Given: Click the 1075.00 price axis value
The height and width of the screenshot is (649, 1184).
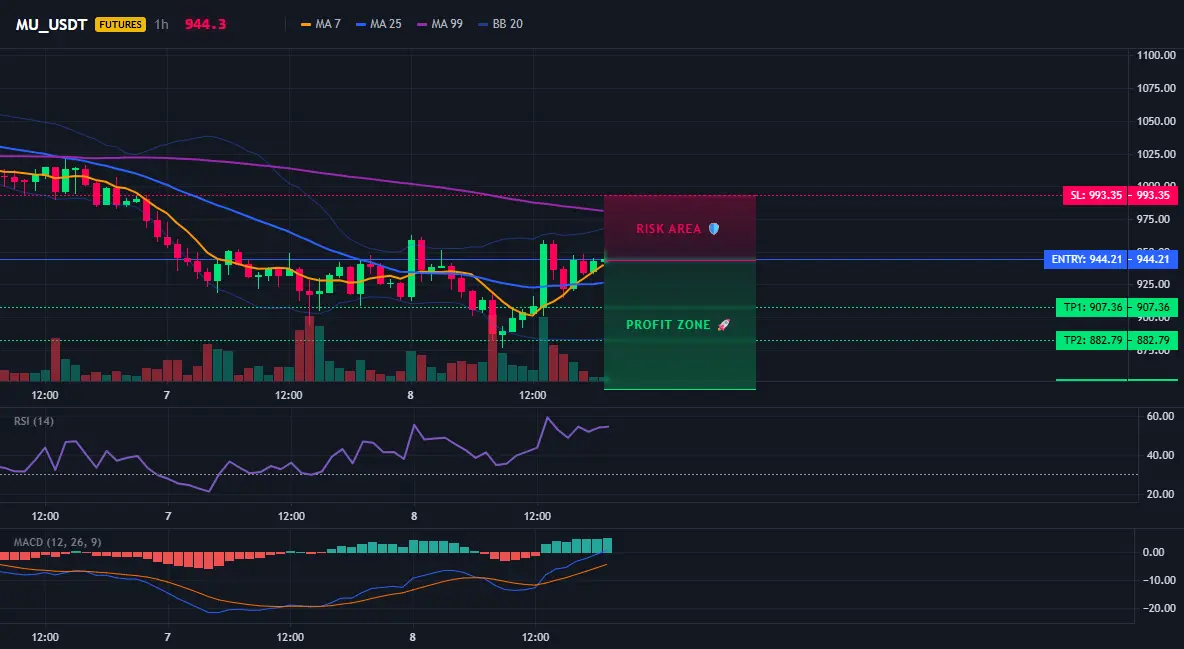Looking at the screenshot, I should pos(1155,88).
